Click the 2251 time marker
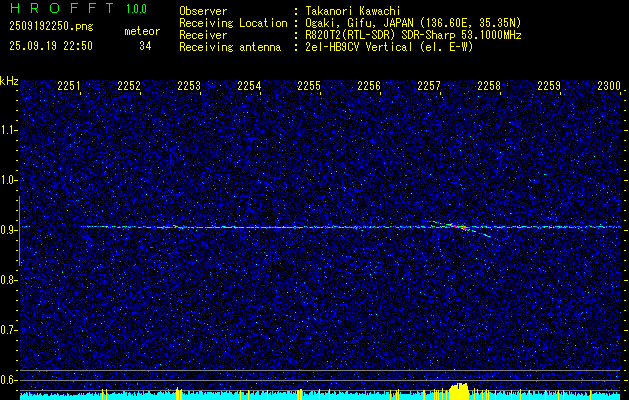 coord(69,85)
